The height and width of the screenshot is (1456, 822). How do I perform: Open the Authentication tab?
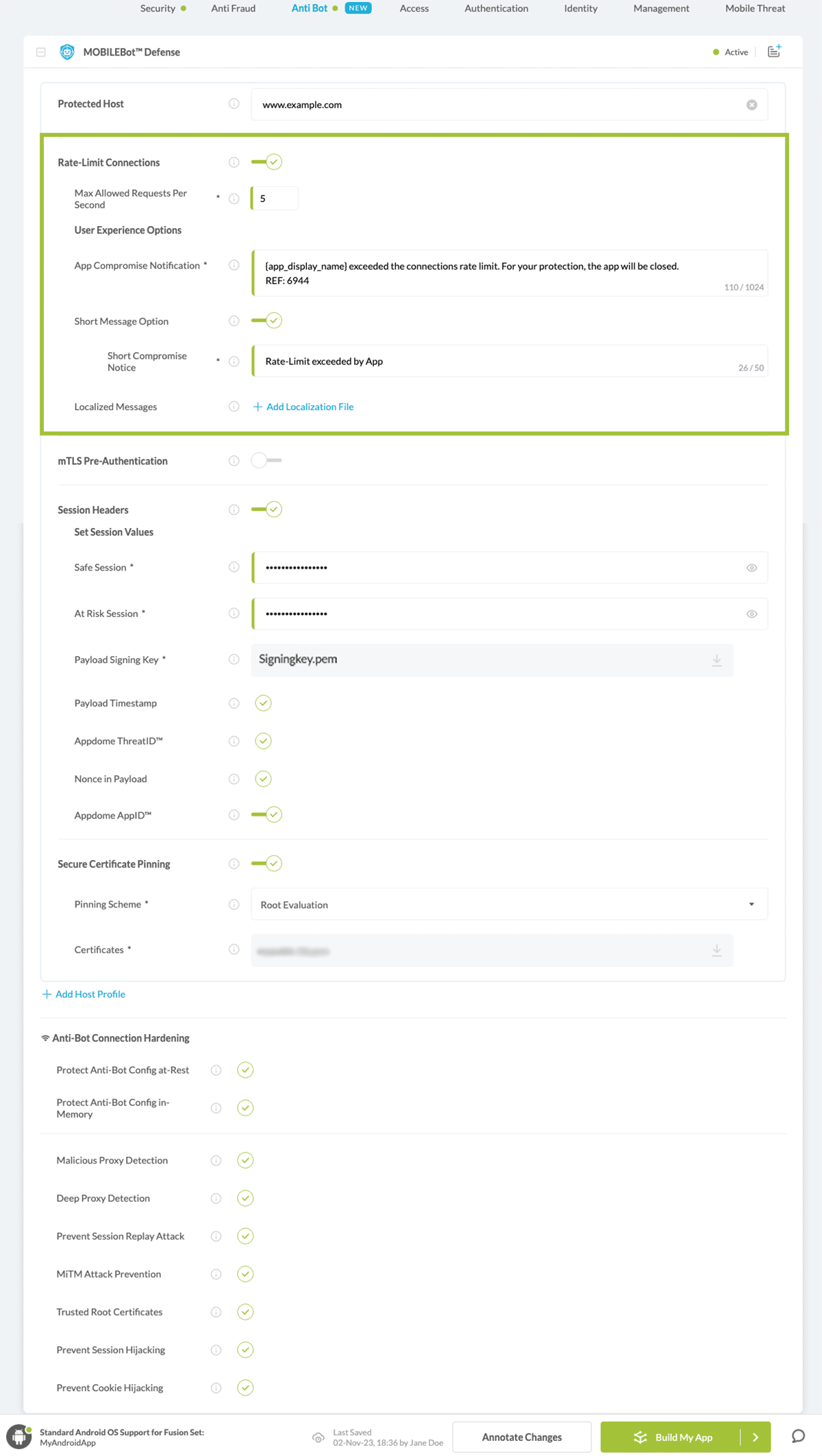pyautogui.click(x=496, y=8)
